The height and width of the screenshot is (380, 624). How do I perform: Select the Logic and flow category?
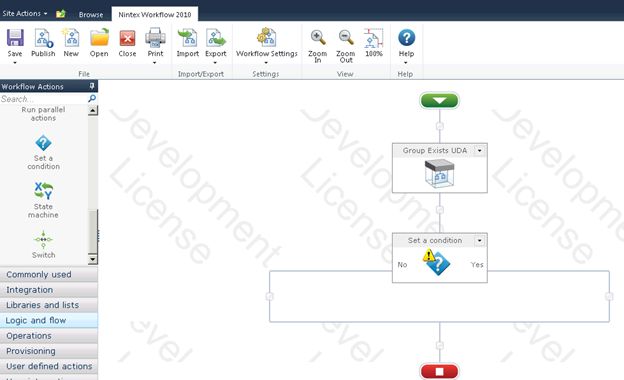pyautogui.click(x=49, y=320)
